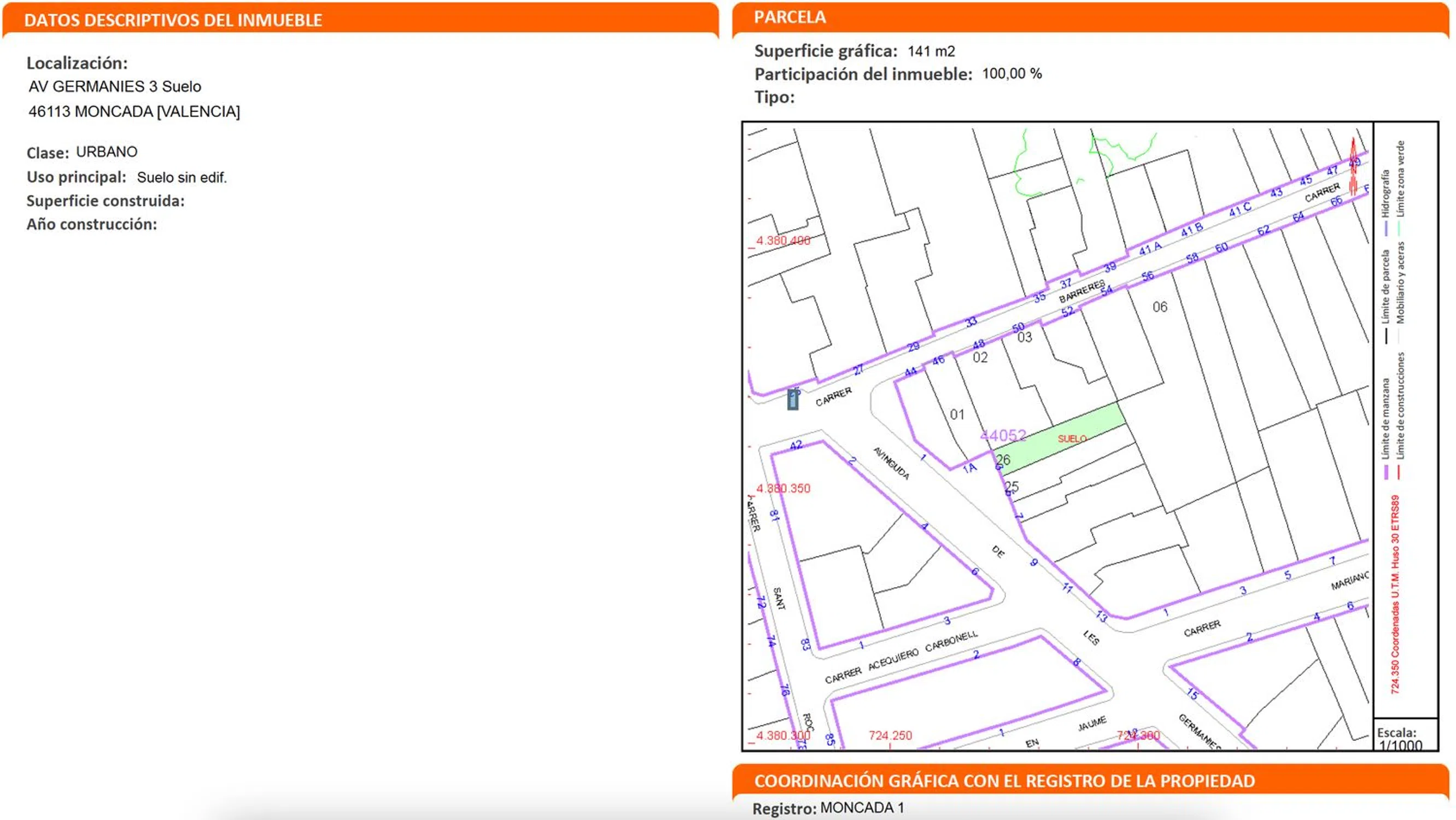Screen dimensions: 1456x820
Task: Click the Registro MONCADA 1 text
Action: pos(828,808)
